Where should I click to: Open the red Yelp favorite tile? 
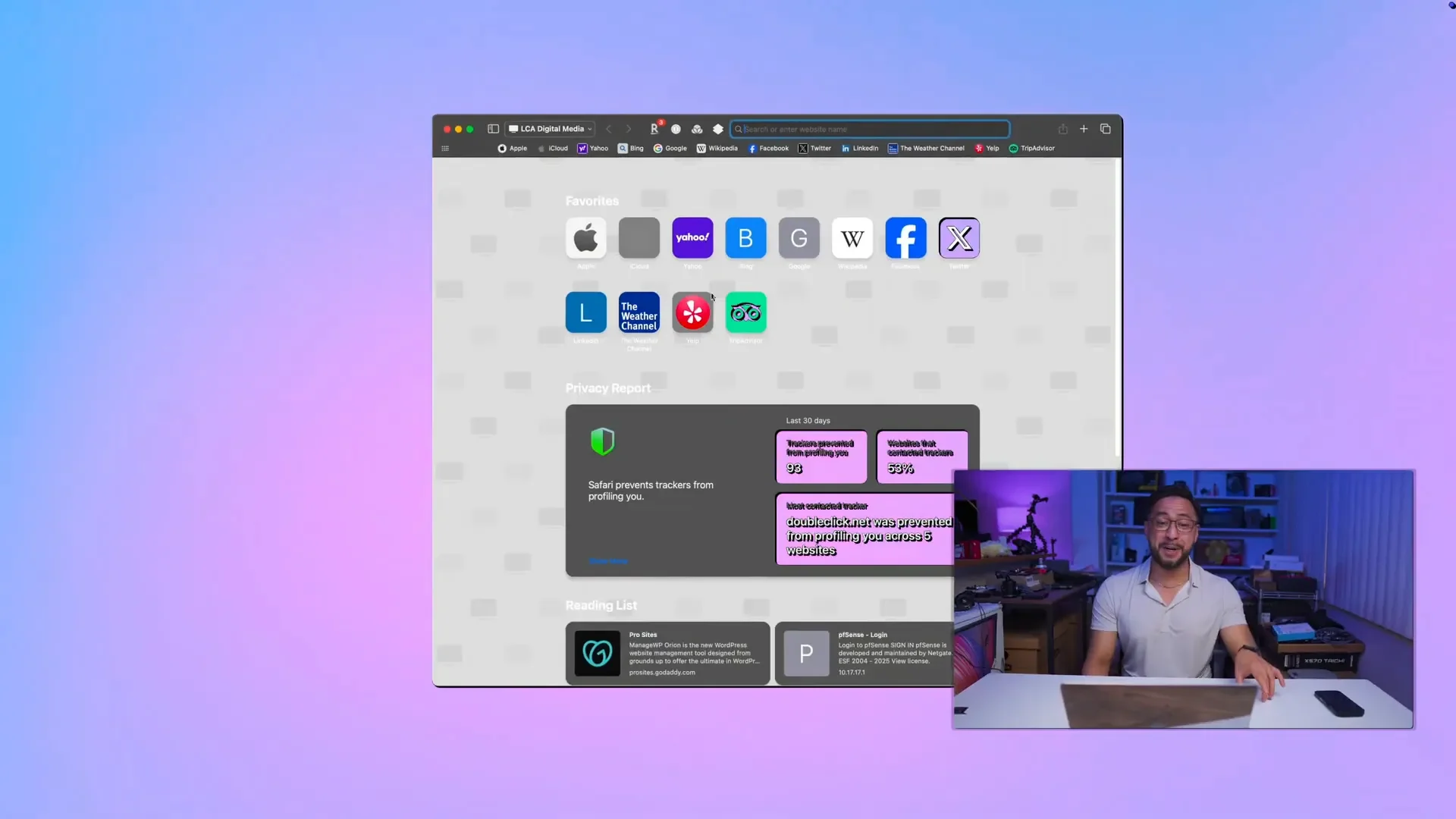click(692, 312)
